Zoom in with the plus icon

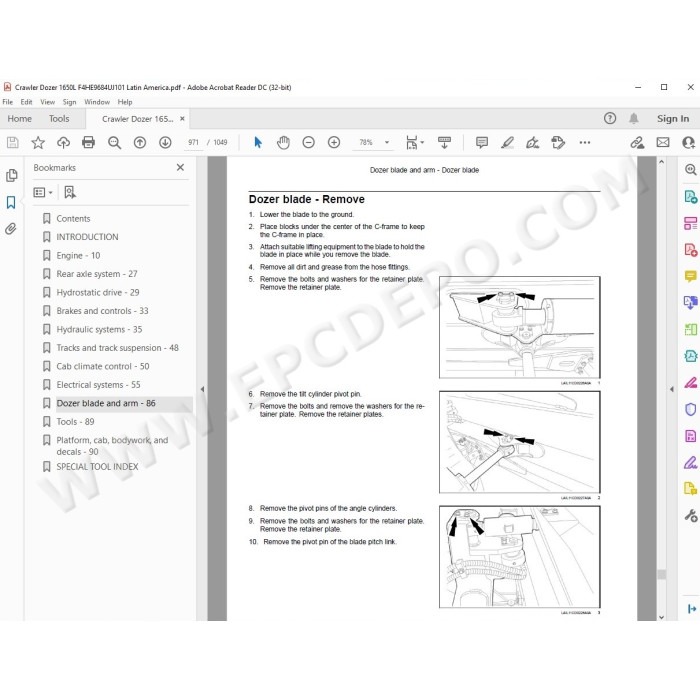[x=334, y=142]
